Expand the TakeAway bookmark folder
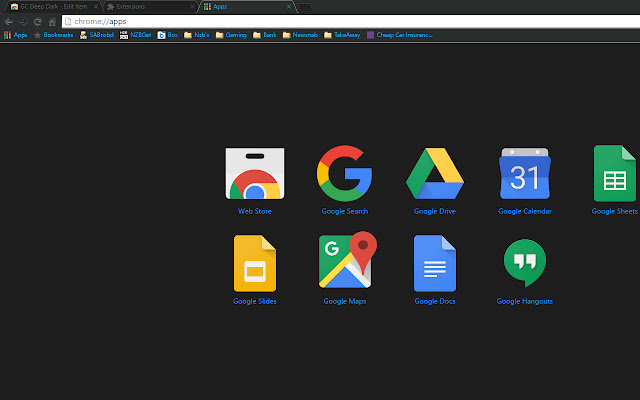 [342, 35]
